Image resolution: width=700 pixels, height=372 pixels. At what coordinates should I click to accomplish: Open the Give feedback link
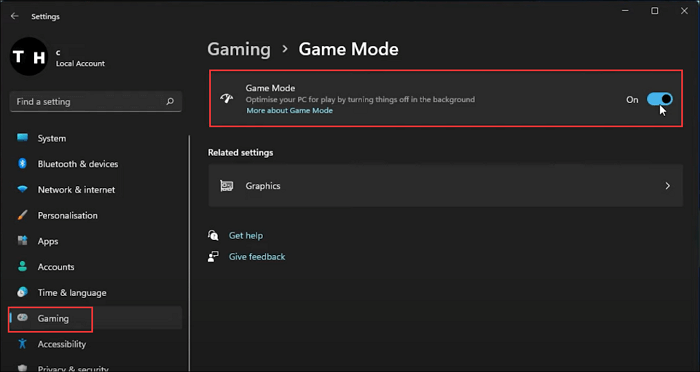pos(257,257)
